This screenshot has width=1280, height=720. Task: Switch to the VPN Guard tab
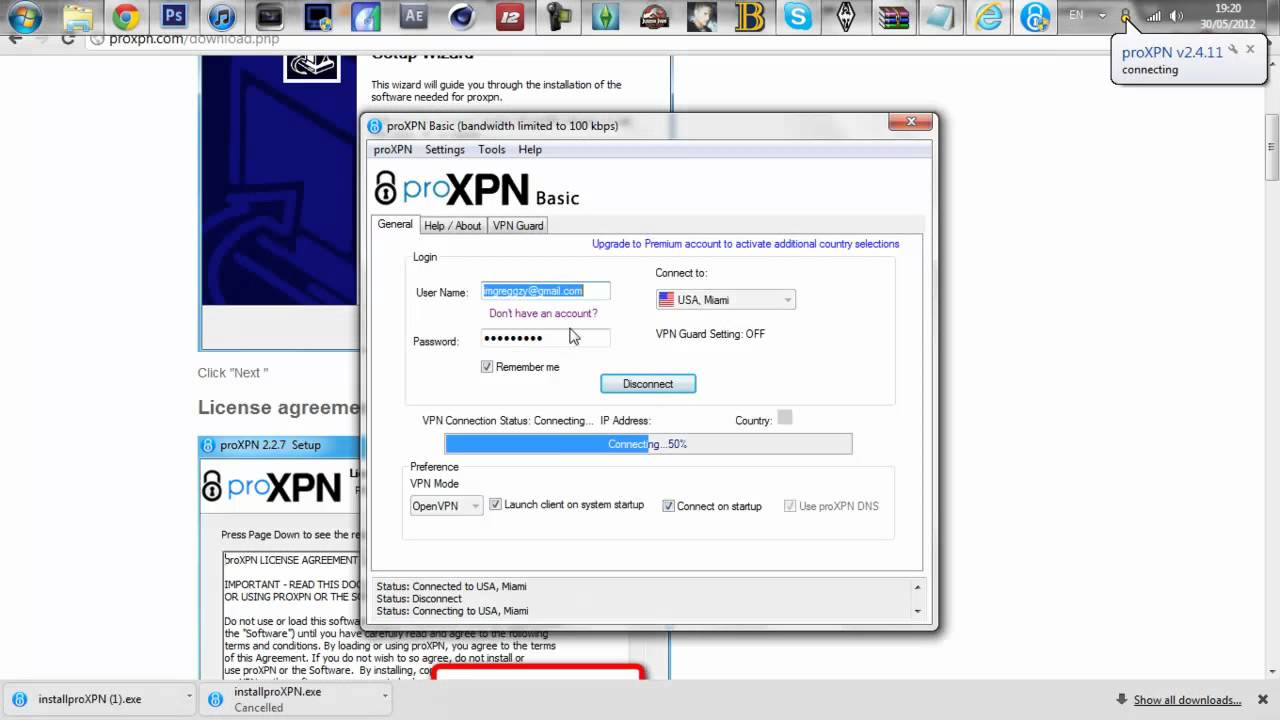pyautogui.click(x=518, y=226)
